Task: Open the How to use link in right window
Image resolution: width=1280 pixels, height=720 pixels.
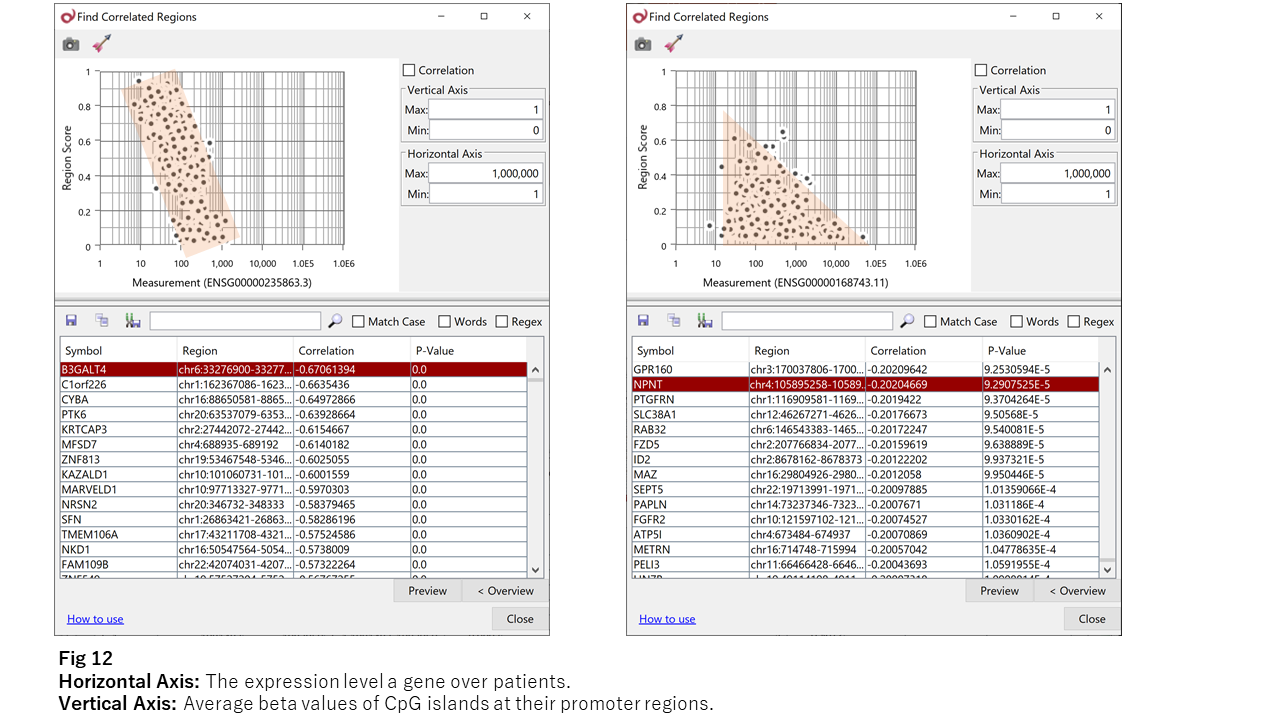Action: [667, 619]
